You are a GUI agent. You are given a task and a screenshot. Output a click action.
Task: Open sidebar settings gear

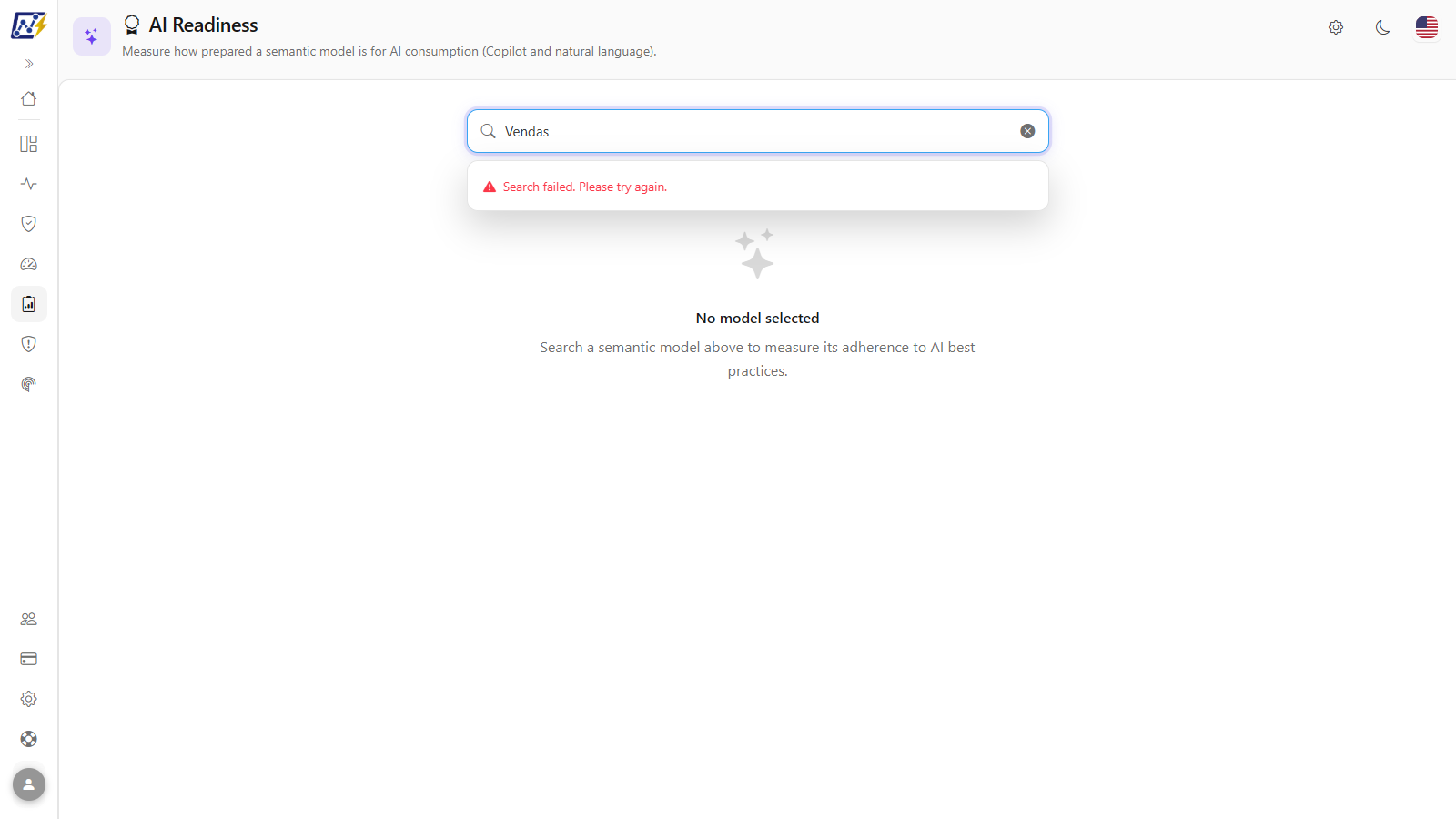(x=29, y=699)
